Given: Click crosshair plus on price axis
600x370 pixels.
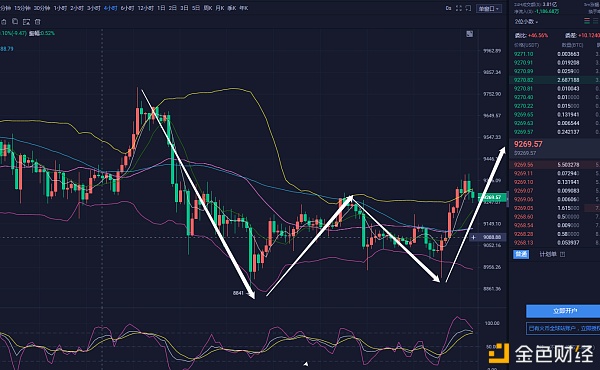Looking at the screenshot, I should pyautogui.click(x=473, y=237).
